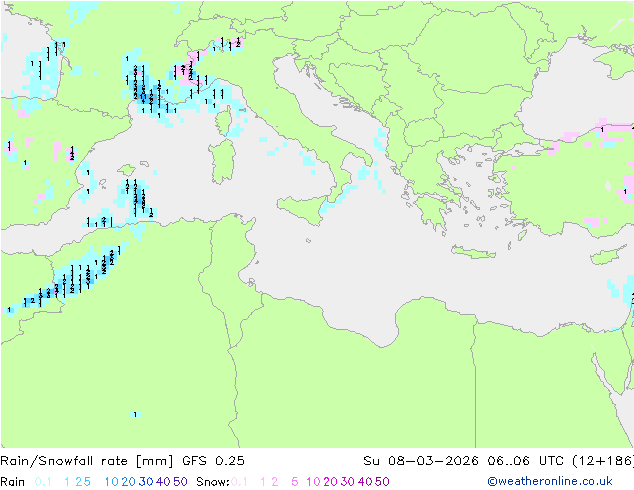Click the "Rain" legend label
This screenshot has width=634, height=490.
13,482
